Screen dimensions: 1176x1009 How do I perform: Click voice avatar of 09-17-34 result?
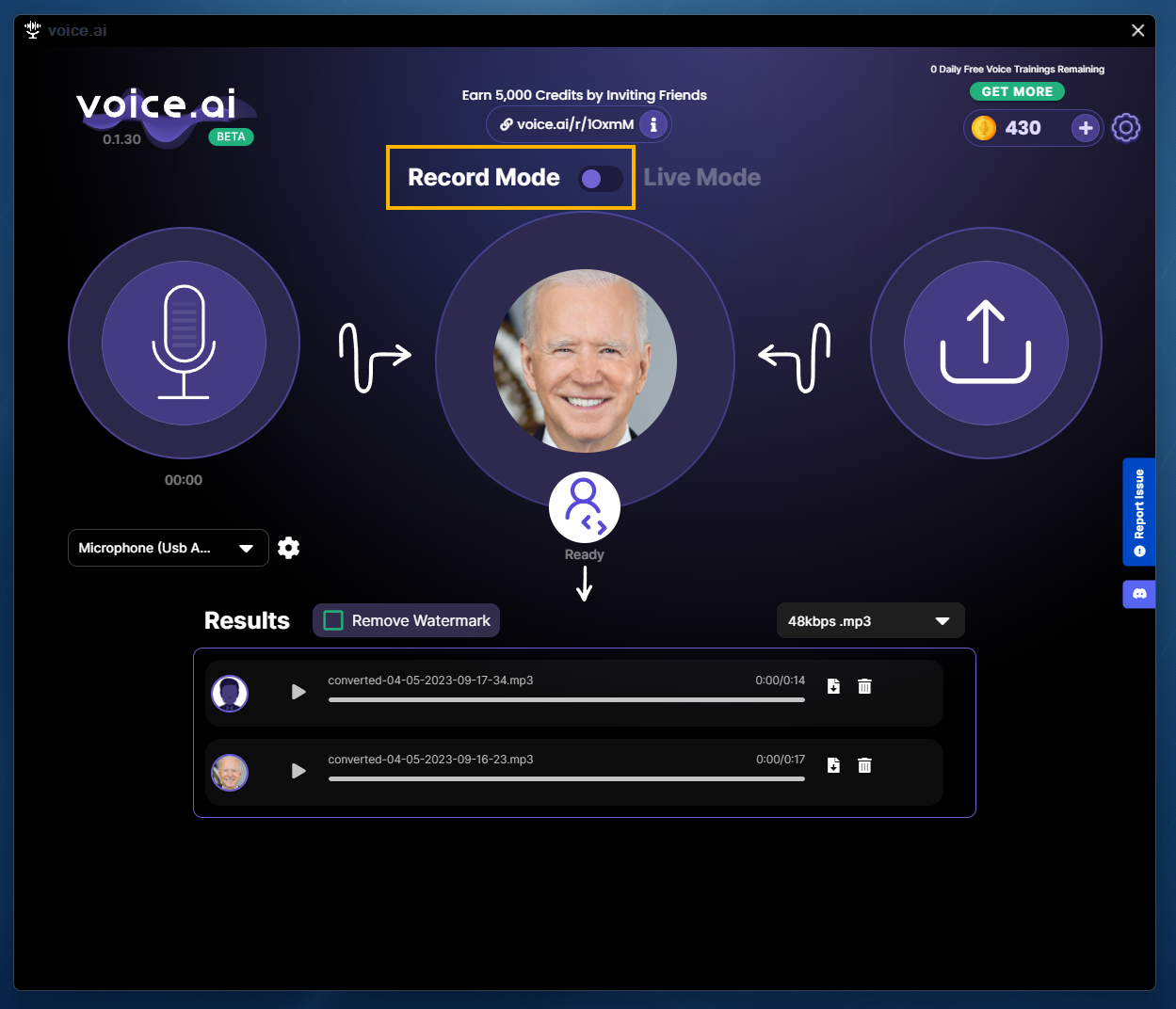230,694
